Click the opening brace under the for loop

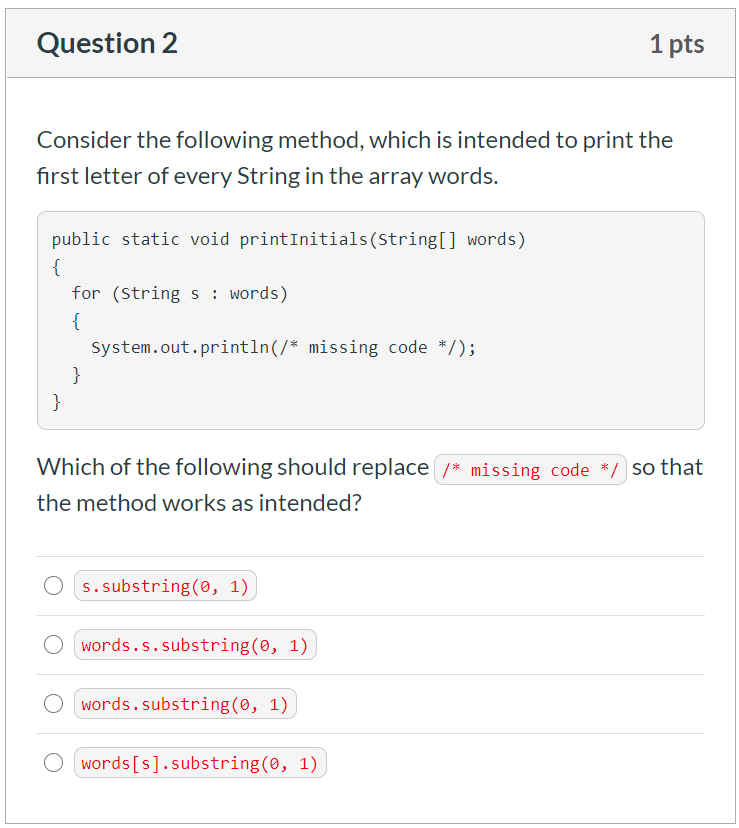click(76, 321)
